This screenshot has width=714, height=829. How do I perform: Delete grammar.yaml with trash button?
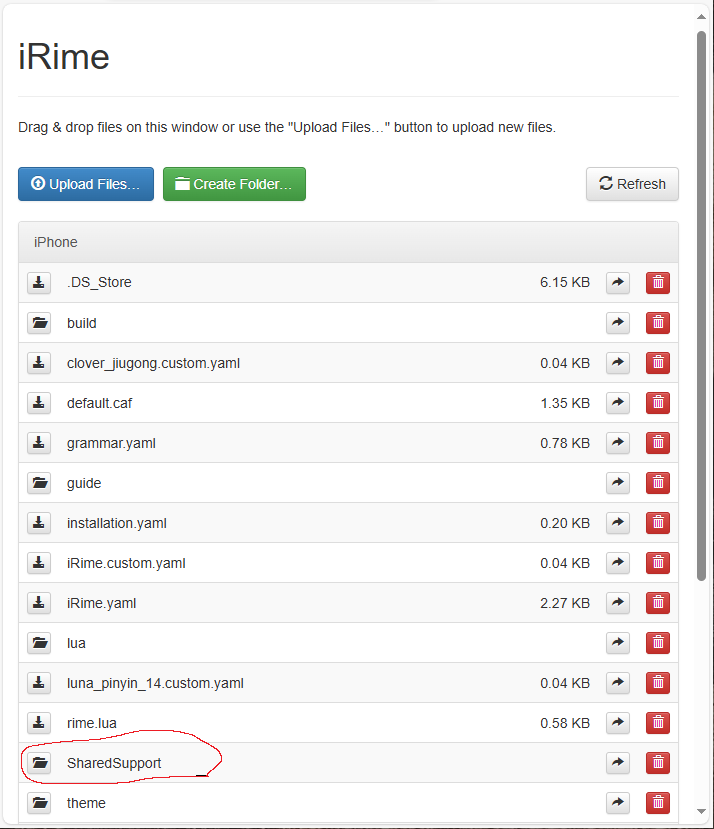pos(658,443)
